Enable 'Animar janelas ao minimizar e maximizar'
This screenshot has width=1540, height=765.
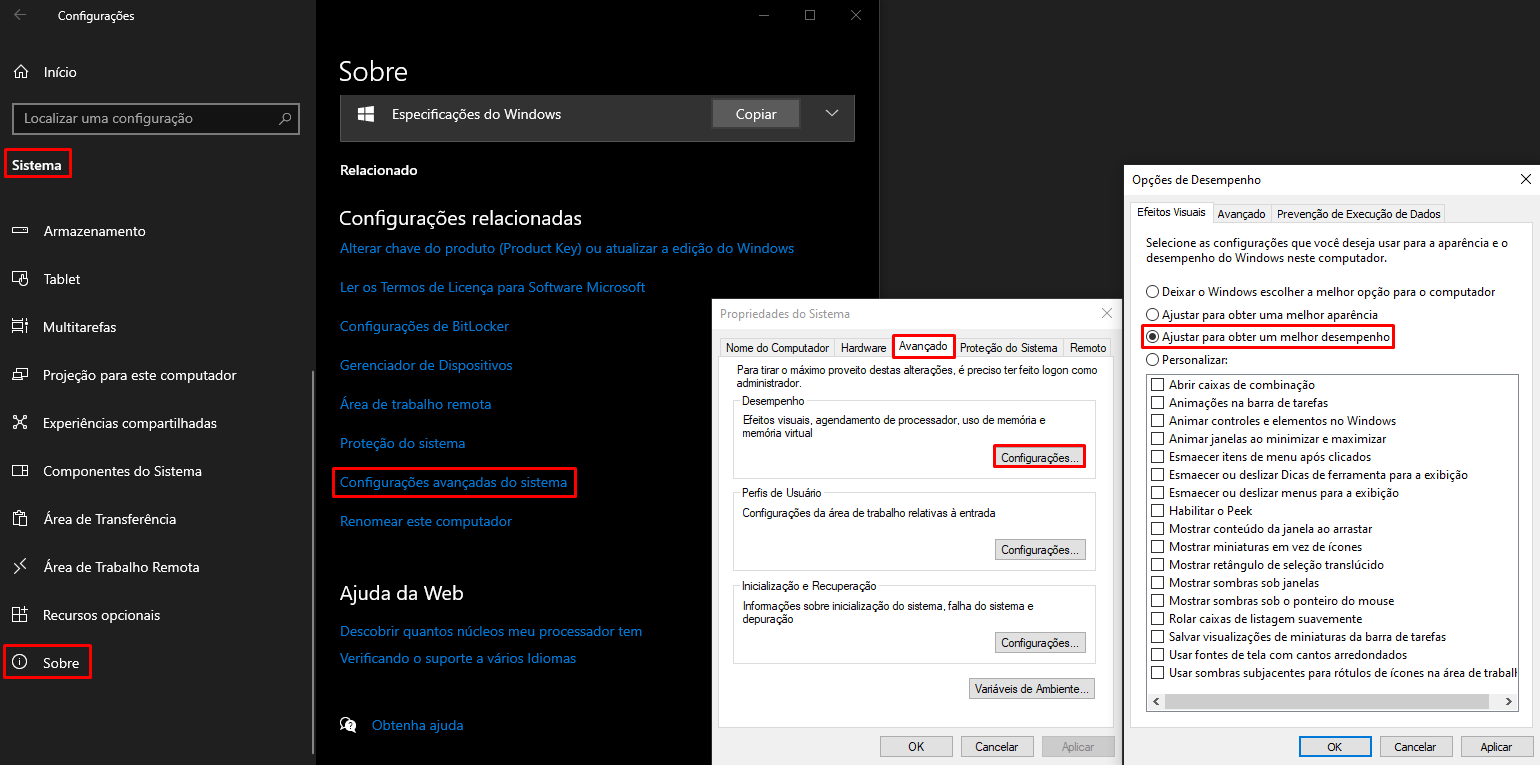click(1158, 439)
